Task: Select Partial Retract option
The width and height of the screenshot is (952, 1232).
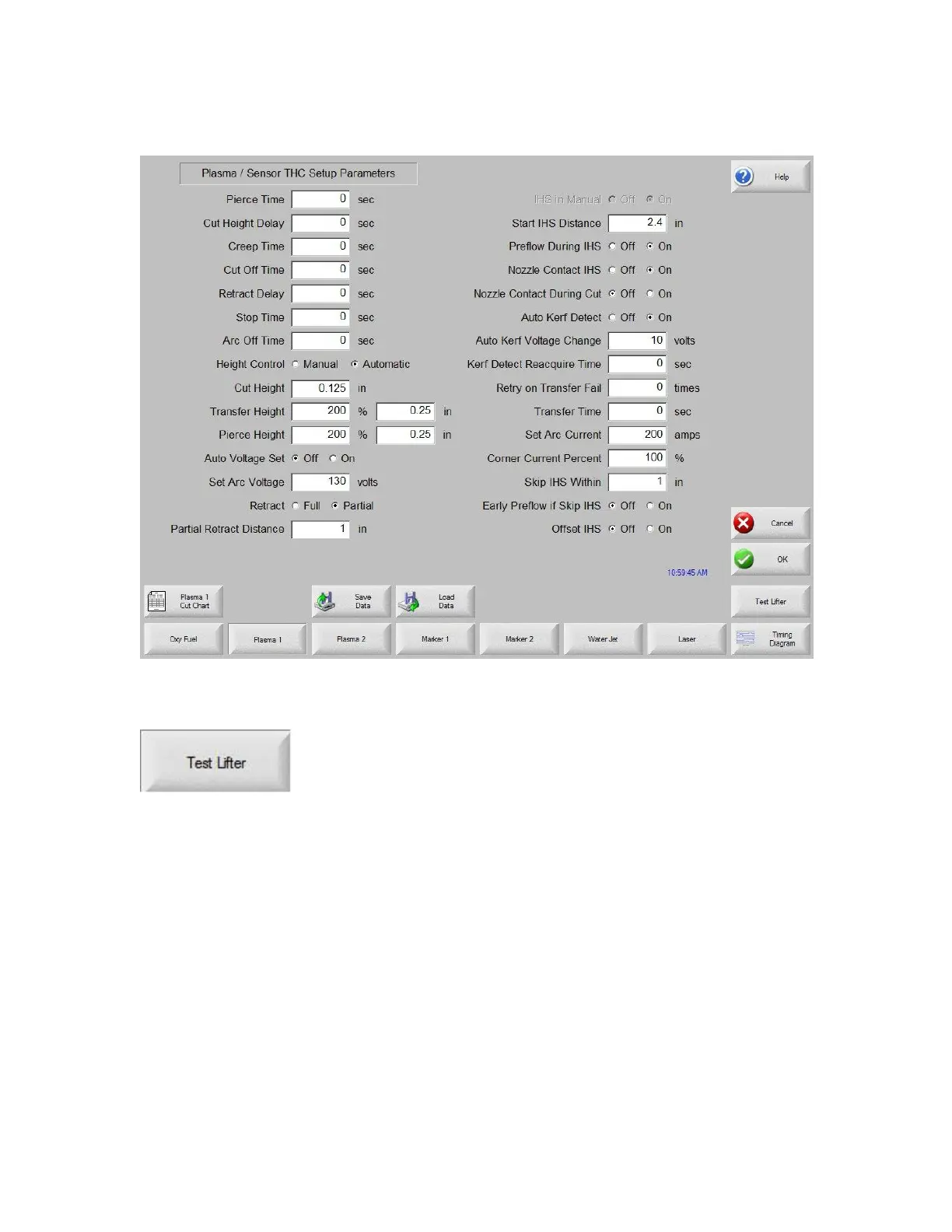Action: (x=335, y=506)
